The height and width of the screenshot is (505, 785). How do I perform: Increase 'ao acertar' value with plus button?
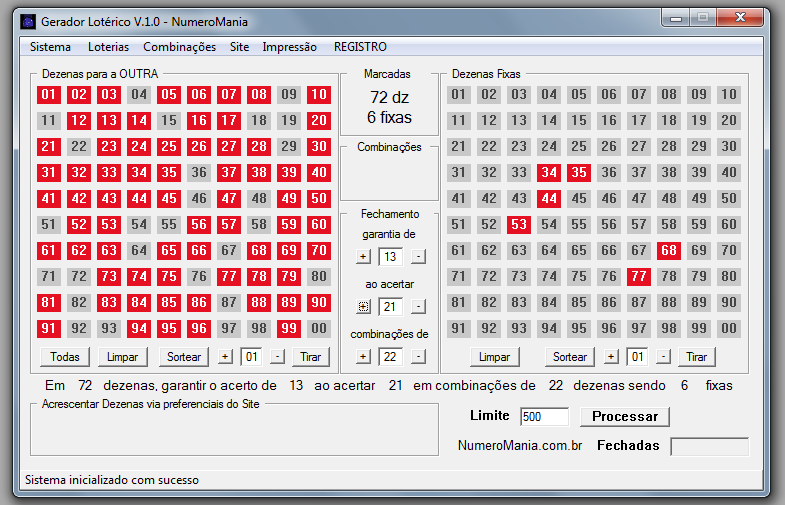363,306
